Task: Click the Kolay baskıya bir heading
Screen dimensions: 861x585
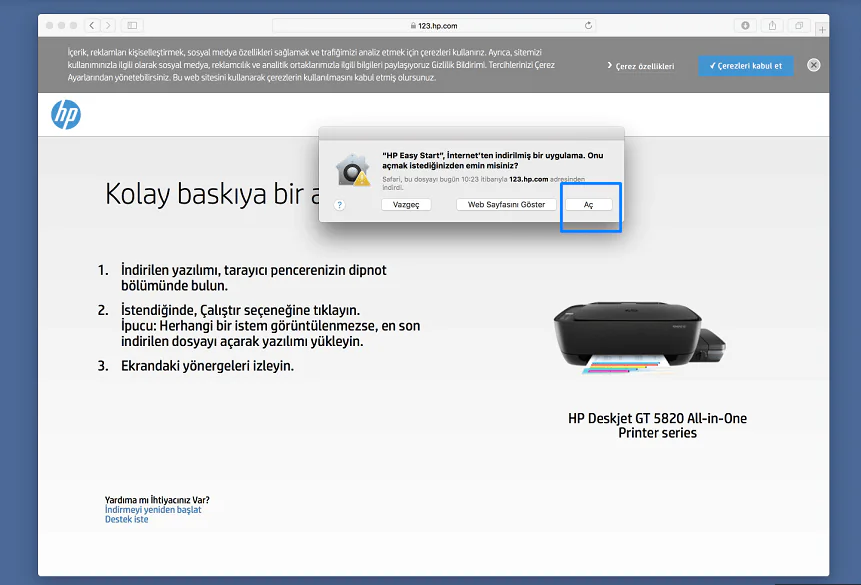Action: pos(213,194)
